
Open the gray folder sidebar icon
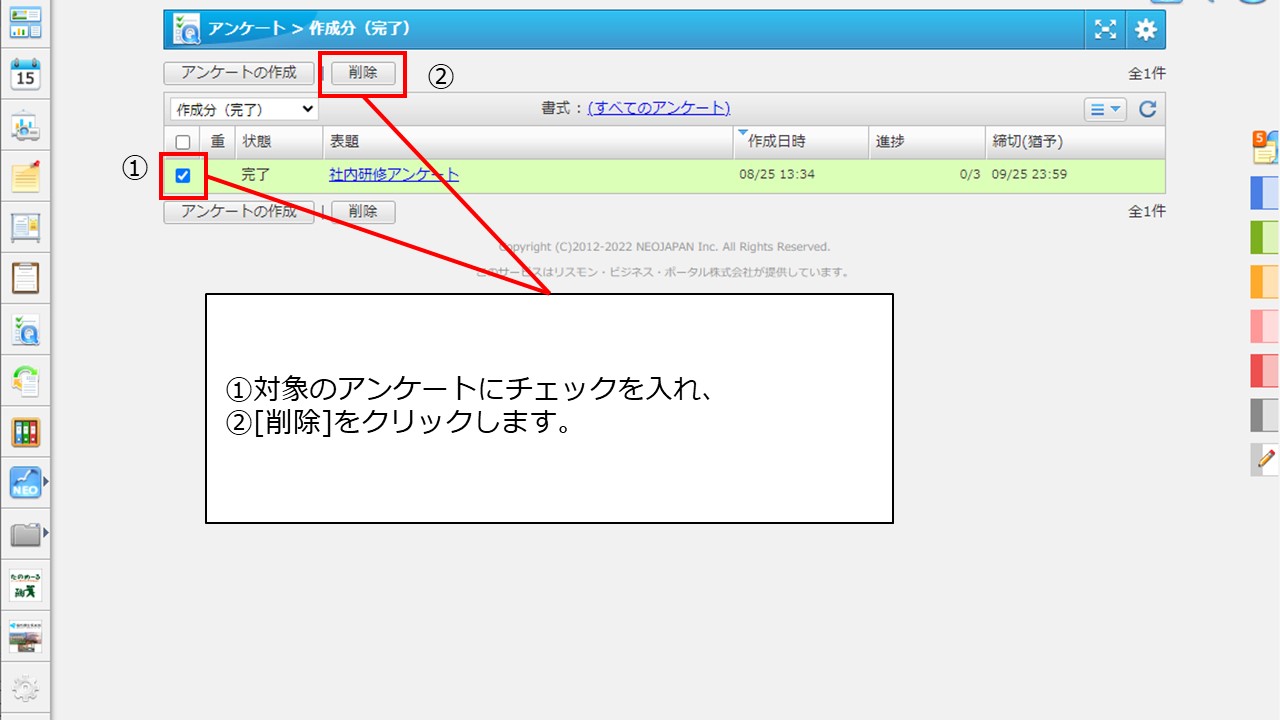[25, 534]
